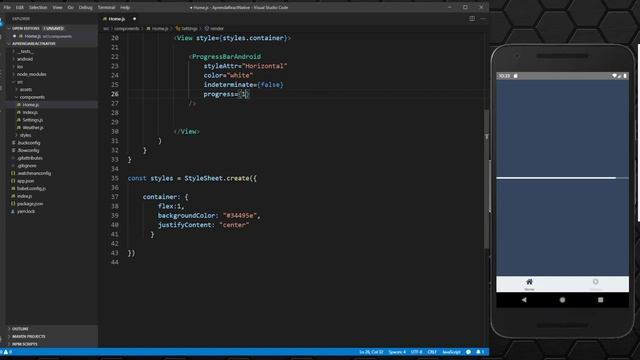The image size is (640, 360).
Task: Click components in the breadcrumb
Action: (127, 29)
